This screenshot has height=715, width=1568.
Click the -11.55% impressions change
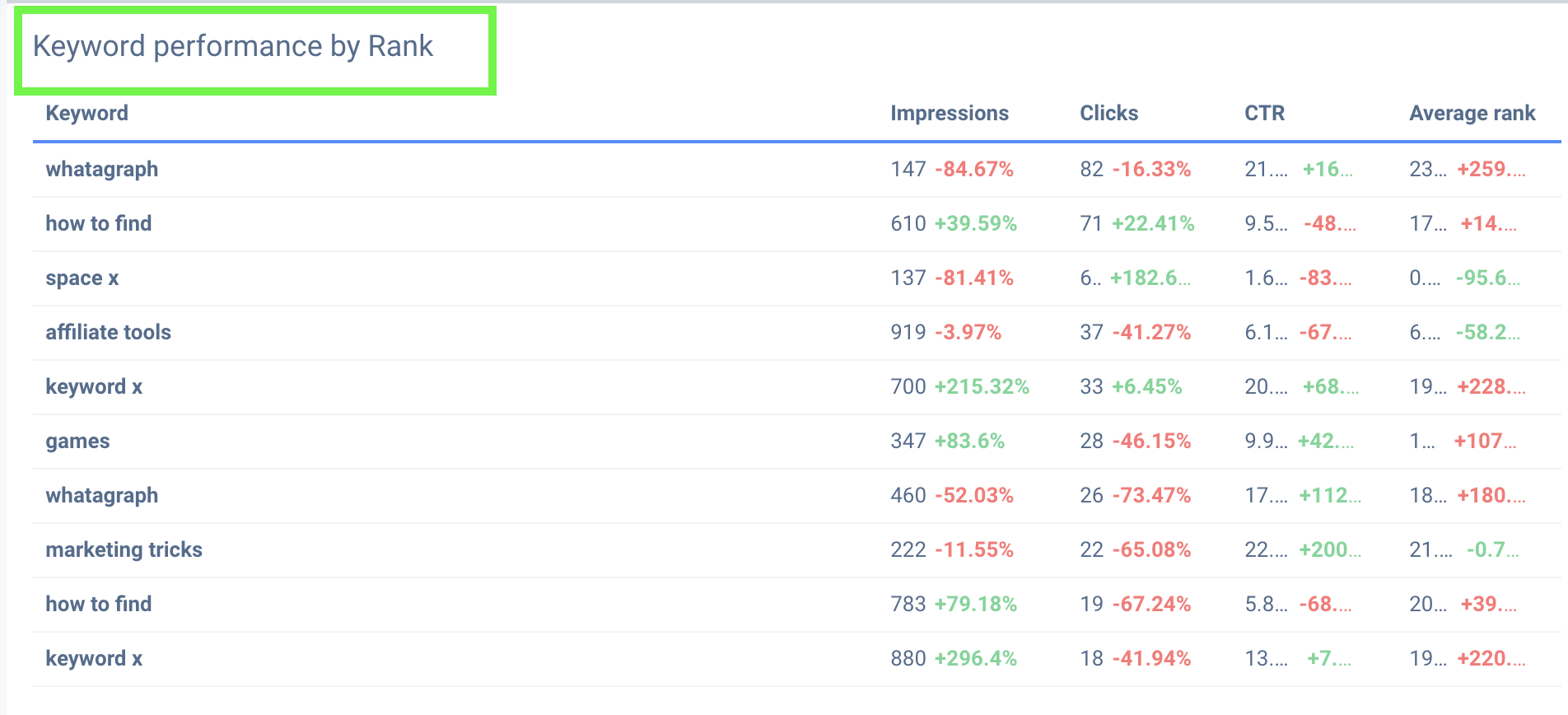coord(974,549)
